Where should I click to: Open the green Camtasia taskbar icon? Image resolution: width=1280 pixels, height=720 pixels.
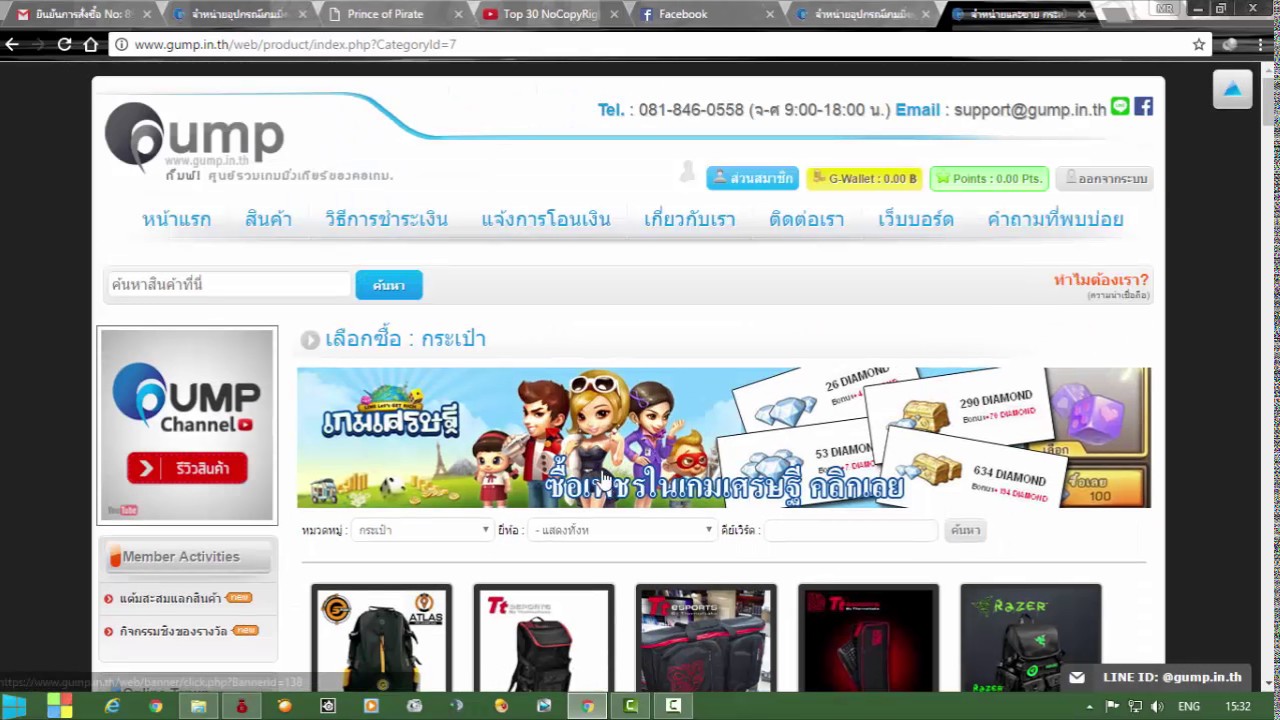631,706
